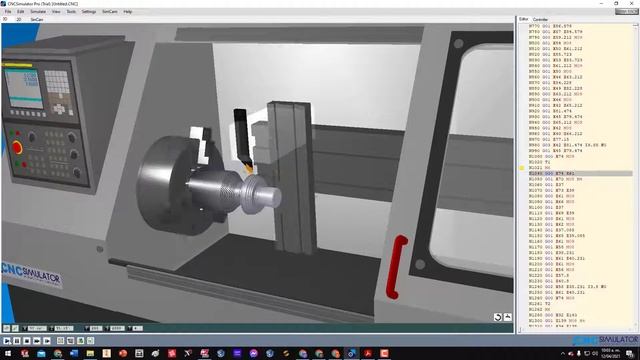This screenshot has width=640, height=360.
Task: Click the first small icon on the viewport status bar
Action: click(6, 328)
